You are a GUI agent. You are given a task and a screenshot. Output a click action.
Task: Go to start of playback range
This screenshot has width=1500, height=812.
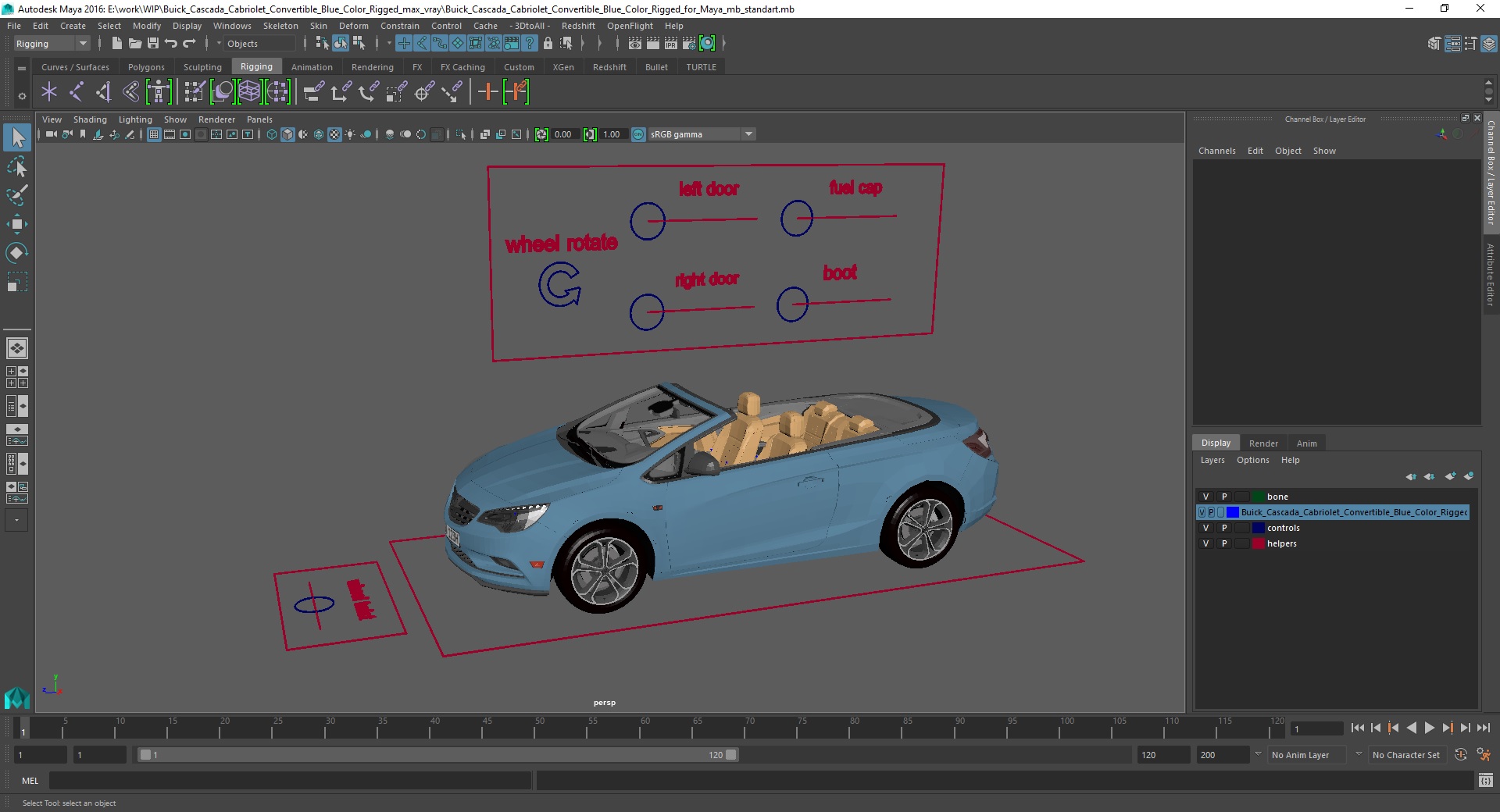coord(1358,728)
